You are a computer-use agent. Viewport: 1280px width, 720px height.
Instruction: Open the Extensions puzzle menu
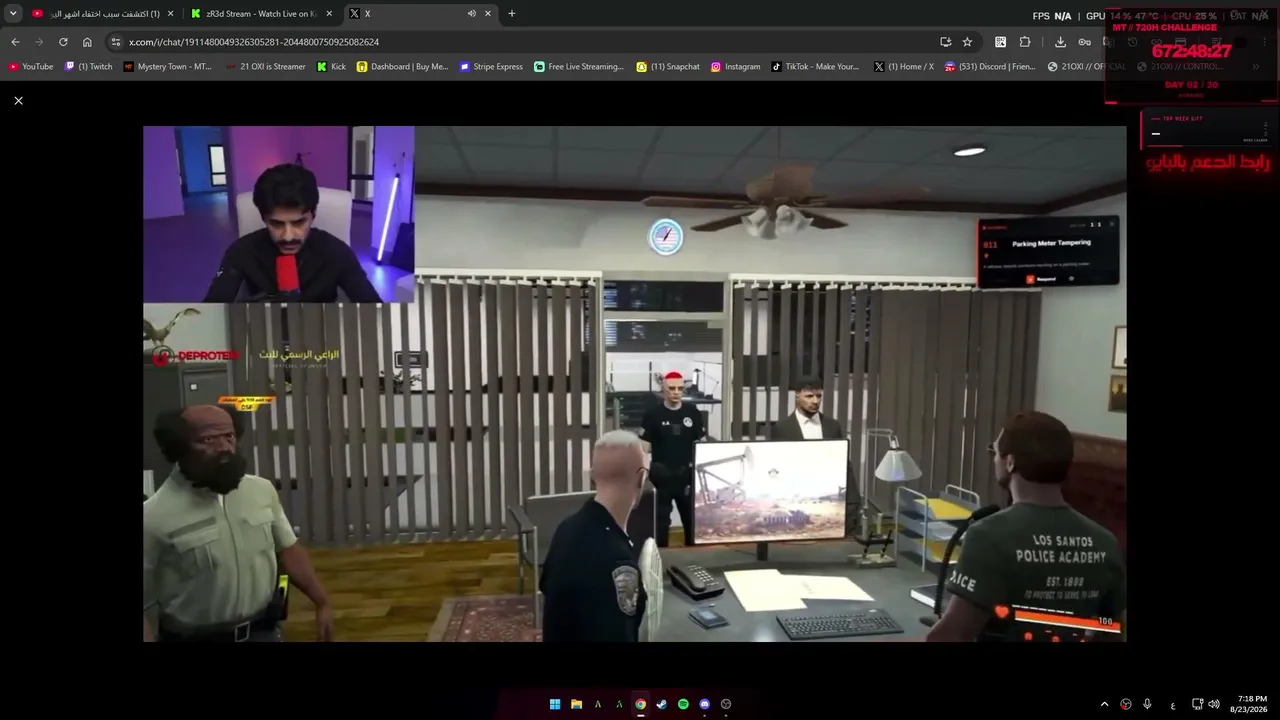point(1025,42)
